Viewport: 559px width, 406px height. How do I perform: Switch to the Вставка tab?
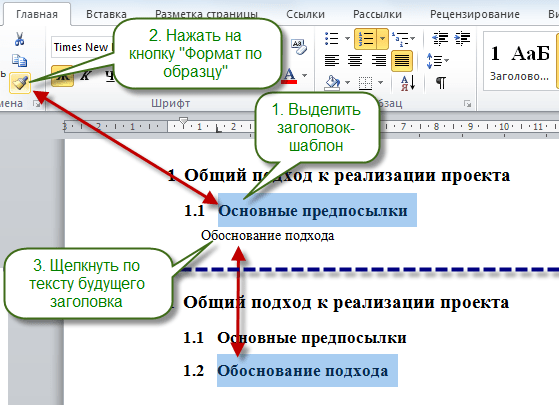point(106,14)
